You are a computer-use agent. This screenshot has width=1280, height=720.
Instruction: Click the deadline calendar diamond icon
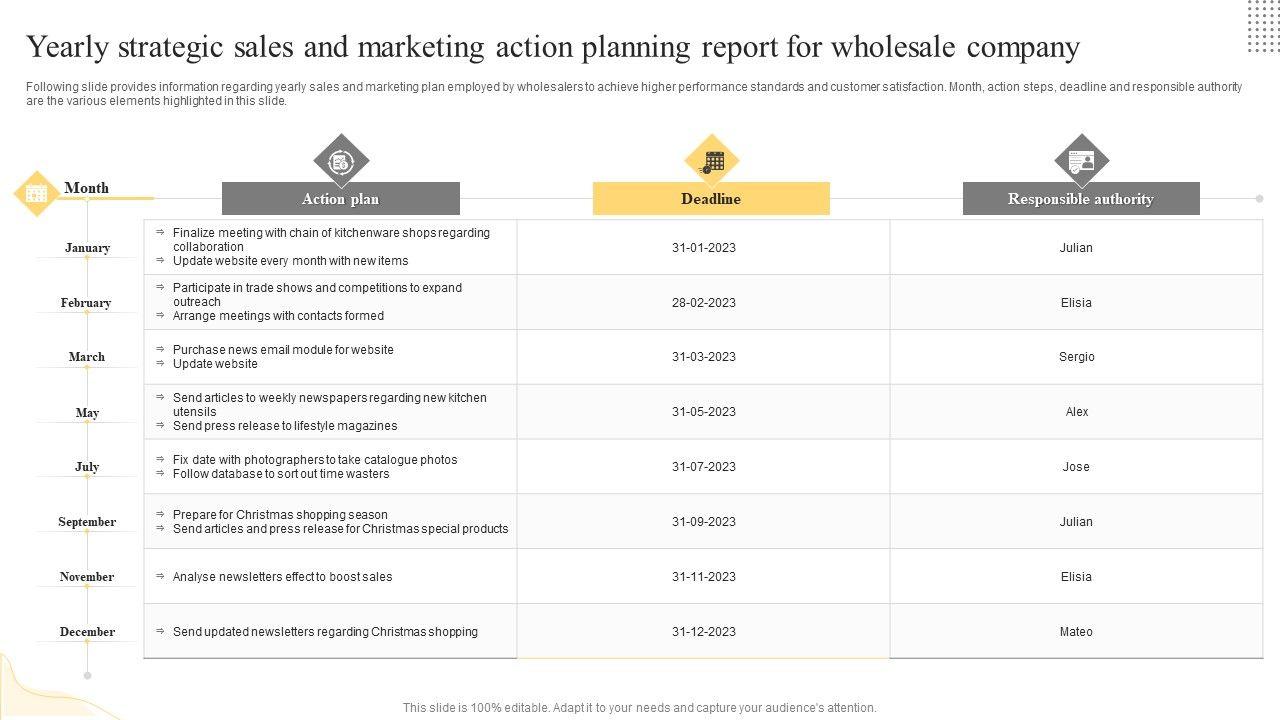(x=711, y=161)
